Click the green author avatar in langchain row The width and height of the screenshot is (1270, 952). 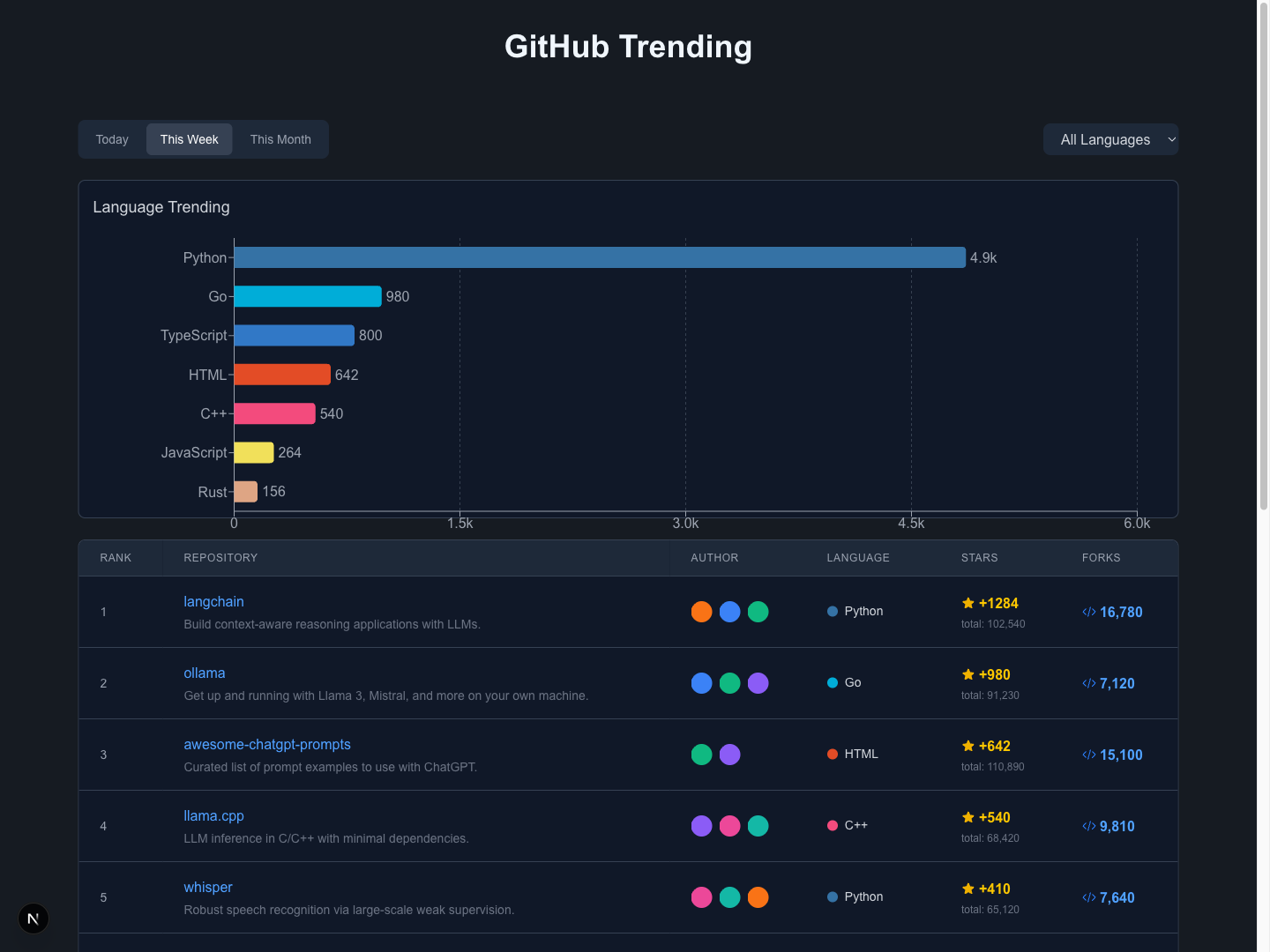(758, 612)
